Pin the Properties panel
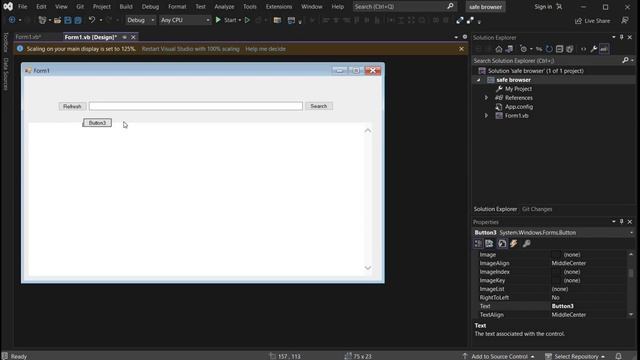640x360 pixels. 622,222
